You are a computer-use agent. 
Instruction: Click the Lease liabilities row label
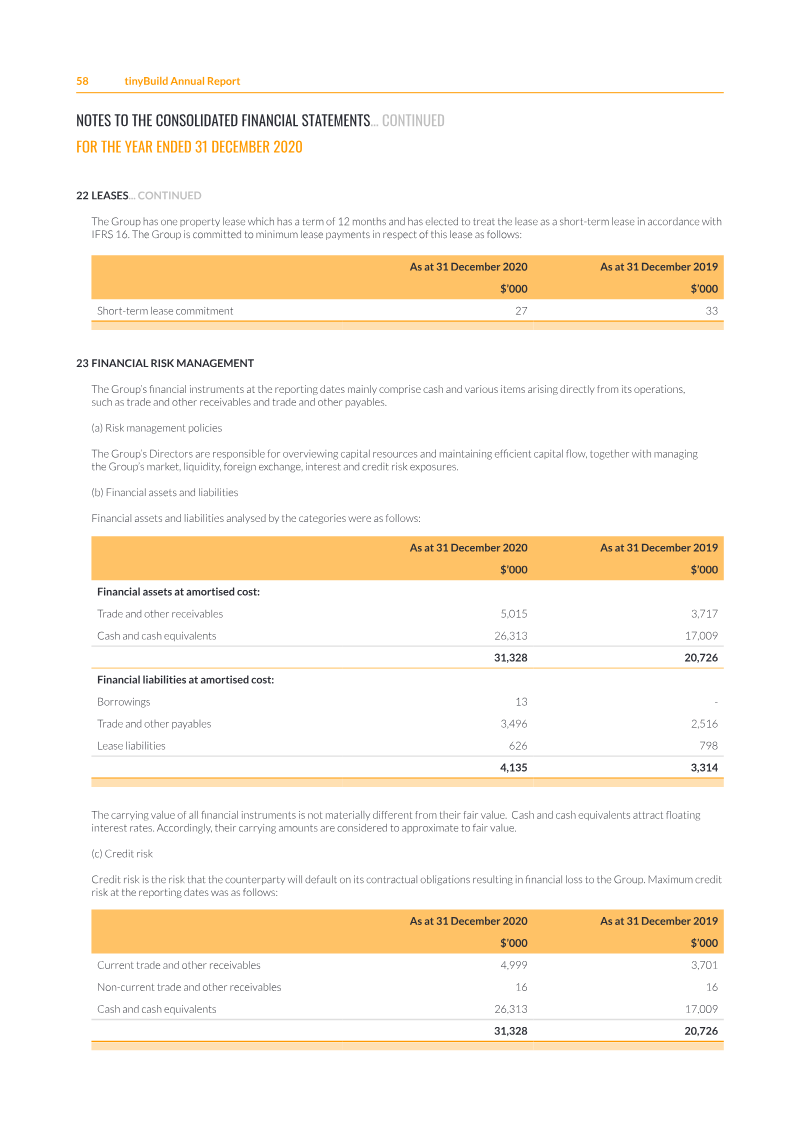pyautogui.click(x=131, y=746)
